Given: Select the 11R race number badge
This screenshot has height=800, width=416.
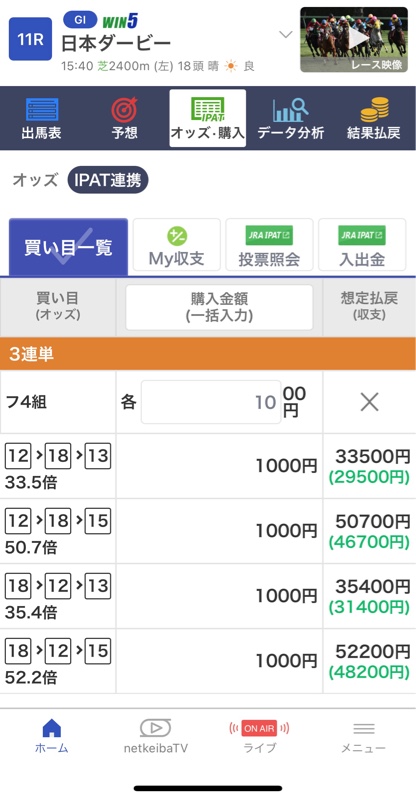Looking at the screenshot, I should coord(31,39).
